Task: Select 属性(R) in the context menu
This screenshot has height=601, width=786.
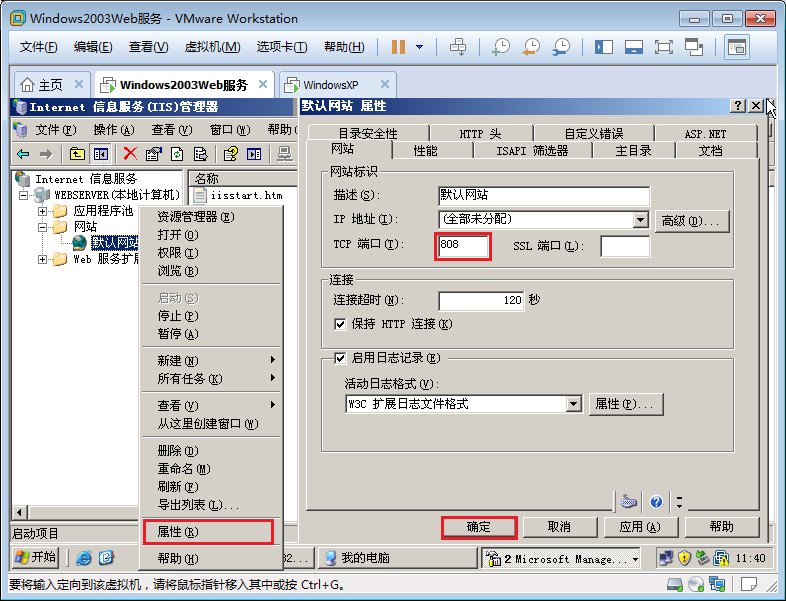Action: point(209,532)
